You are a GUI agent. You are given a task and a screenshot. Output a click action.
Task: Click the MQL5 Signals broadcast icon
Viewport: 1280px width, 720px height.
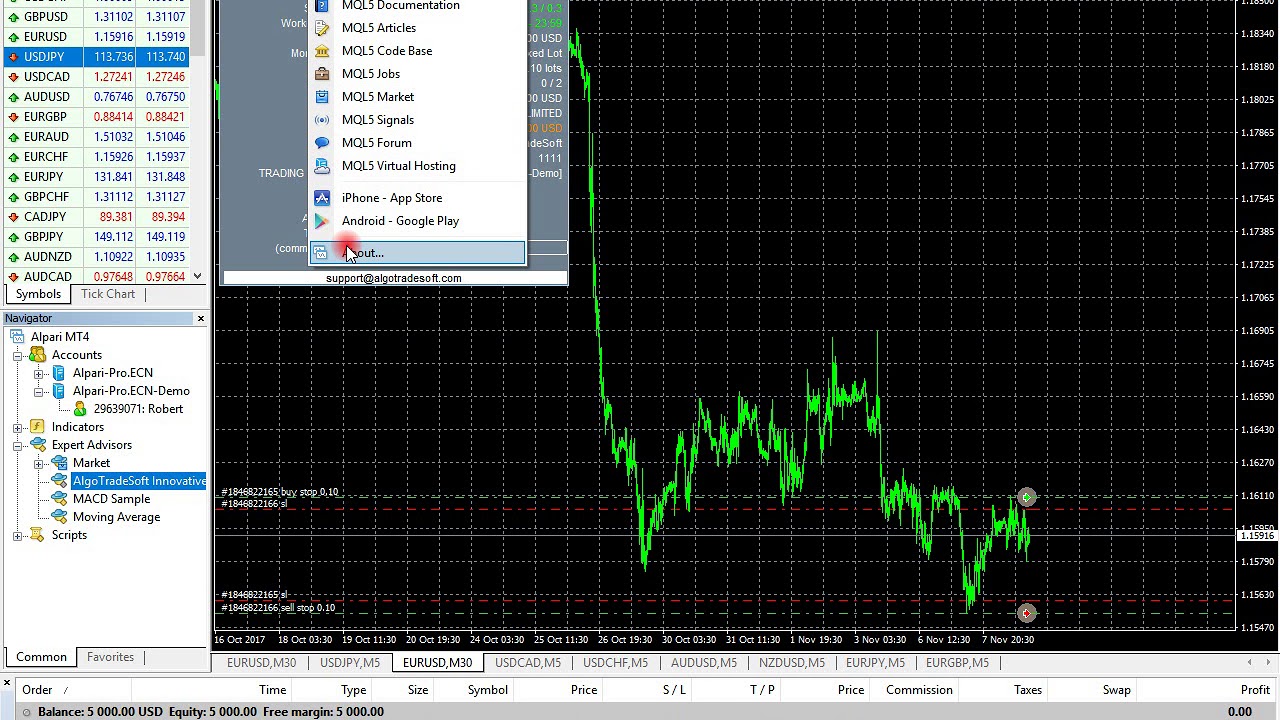click(x=322, y=120)
